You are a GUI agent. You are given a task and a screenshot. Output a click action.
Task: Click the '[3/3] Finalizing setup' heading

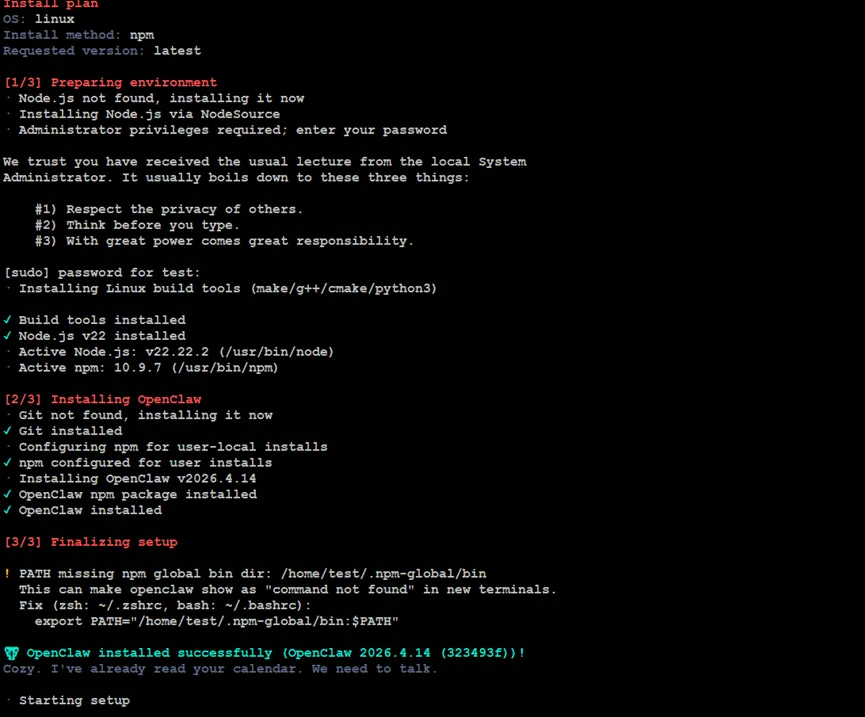pyautogui.click(x=90, y=542)
